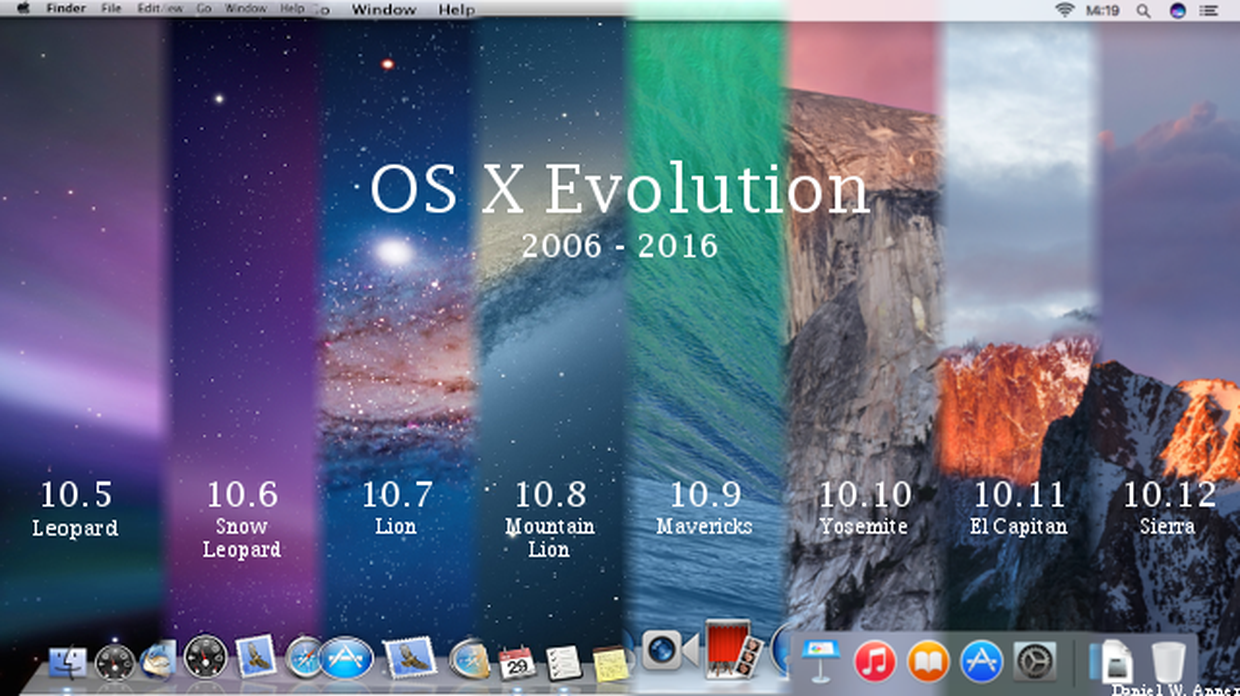
Task: Open the Mail stamp icon left of Calendar
Action: pos(410,658)
